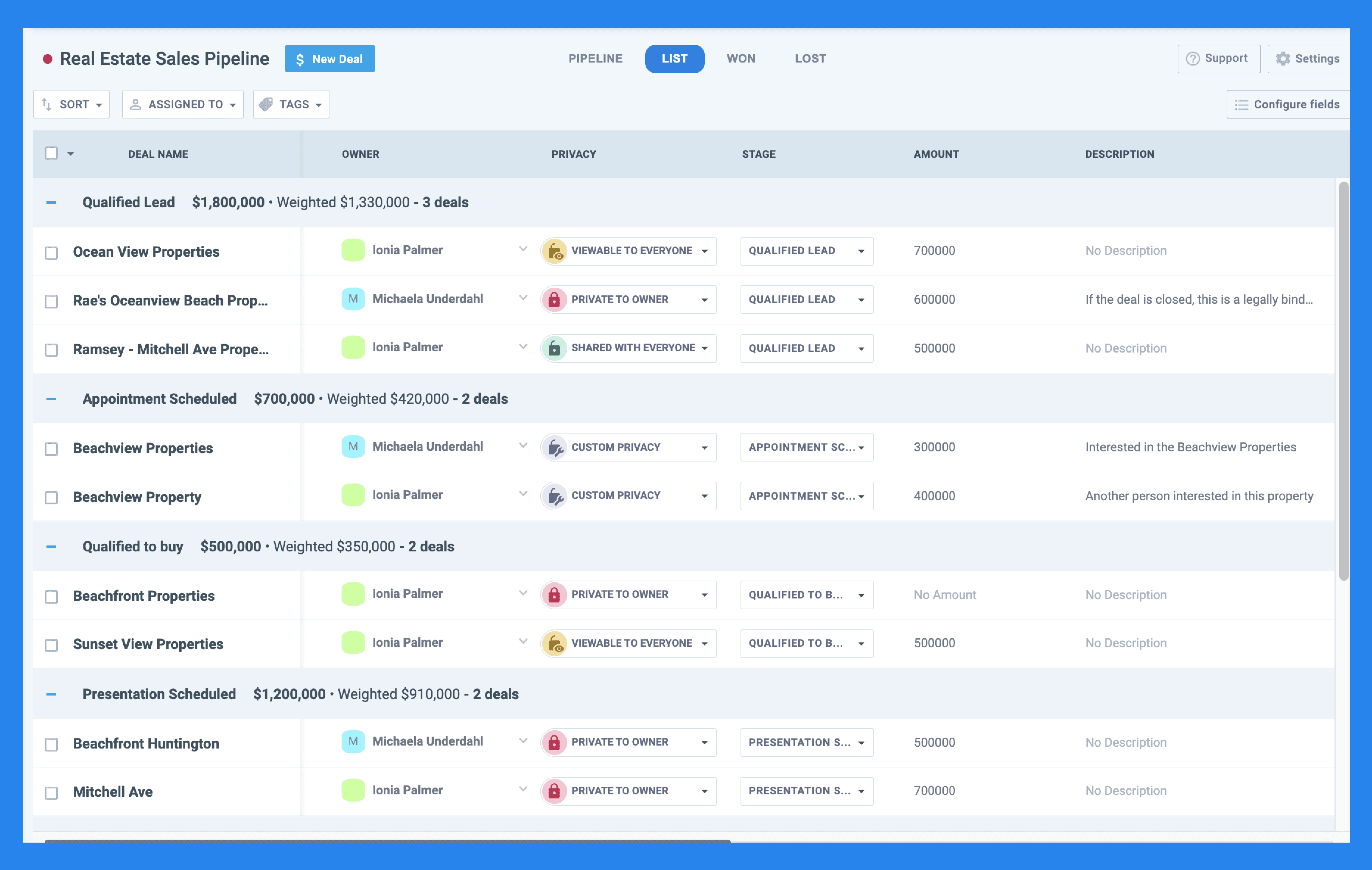The image size is (1372, 870).
Task: Click the DEAL NAME column header
Action: pos(158,154)
